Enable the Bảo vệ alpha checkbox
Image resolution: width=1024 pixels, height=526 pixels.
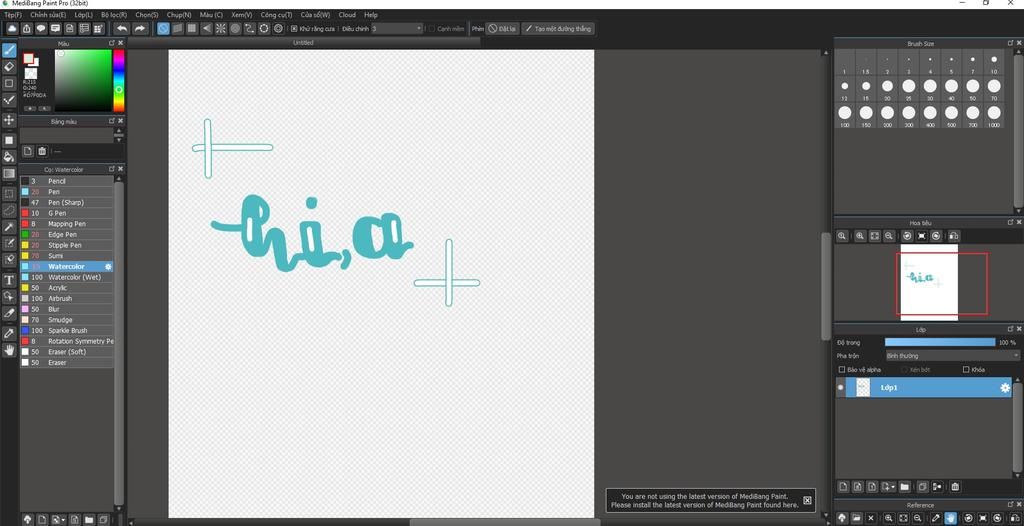(842, 370)
